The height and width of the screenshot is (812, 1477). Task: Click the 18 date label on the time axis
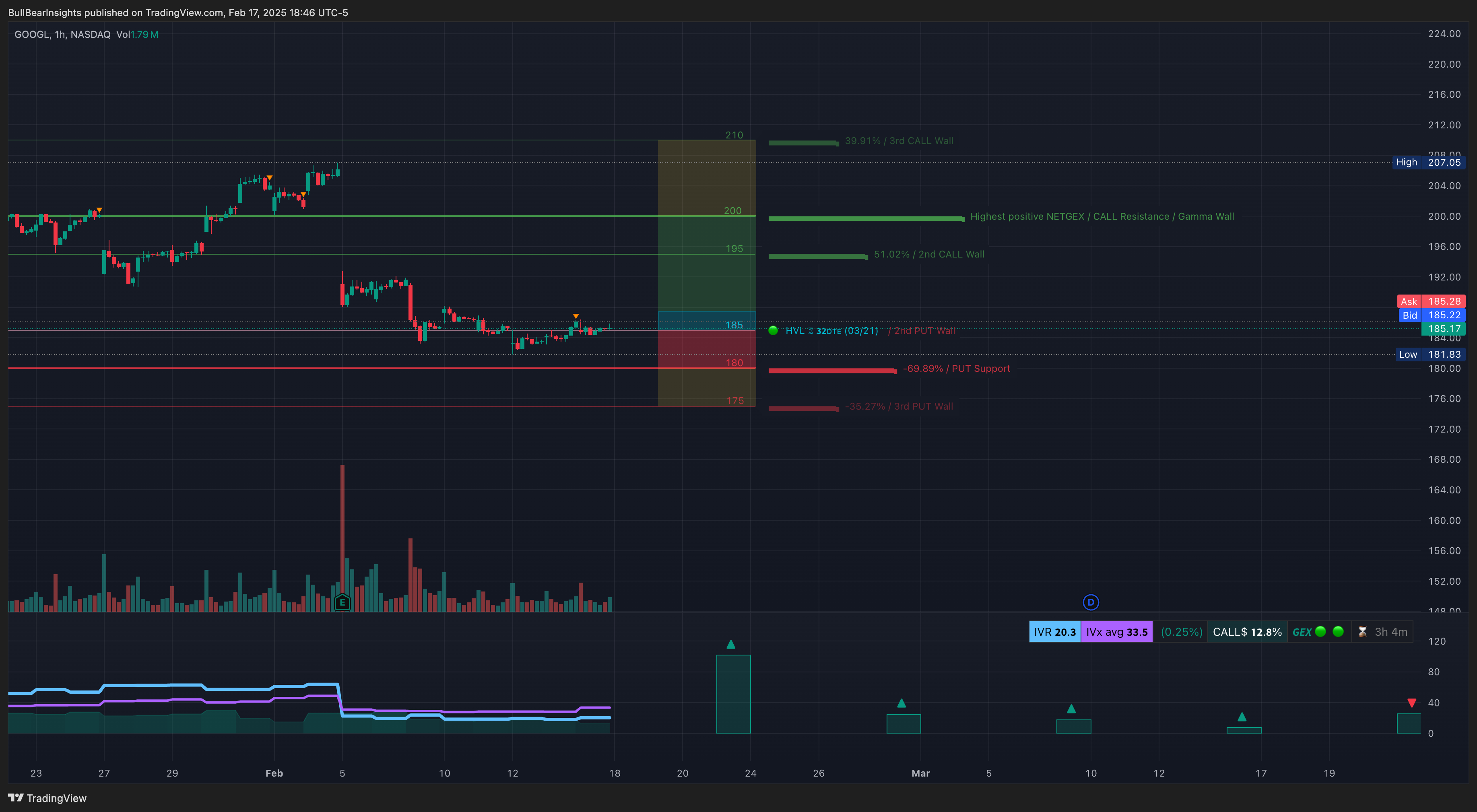tap(615, 773)
